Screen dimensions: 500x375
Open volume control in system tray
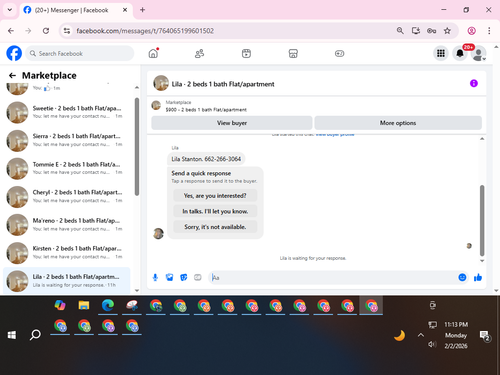tap(432, 344)
